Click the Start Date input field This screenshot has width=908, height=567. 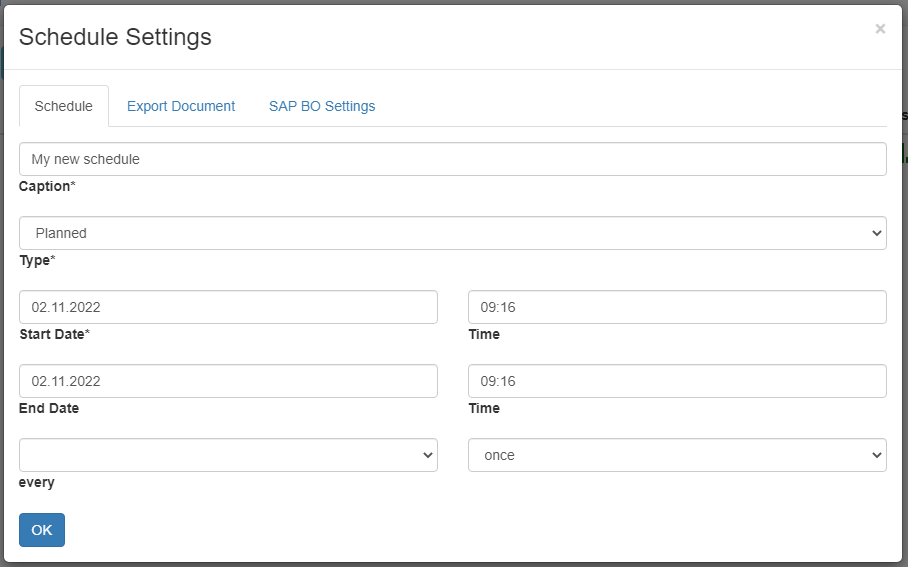point(228,307)
